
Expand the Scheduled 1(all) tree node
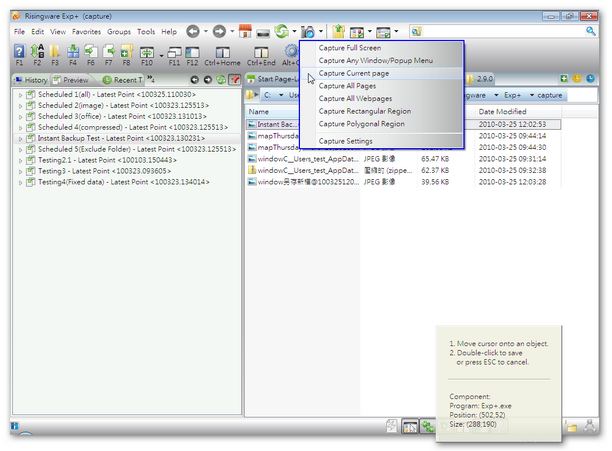click(21, 93)
